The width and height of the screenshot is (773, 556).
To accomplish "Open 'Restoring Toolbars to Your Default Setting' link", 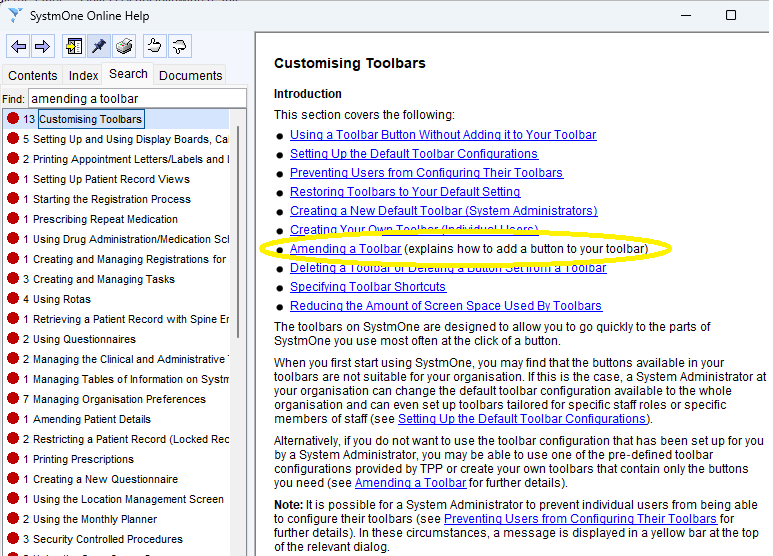I will point(405,192).
